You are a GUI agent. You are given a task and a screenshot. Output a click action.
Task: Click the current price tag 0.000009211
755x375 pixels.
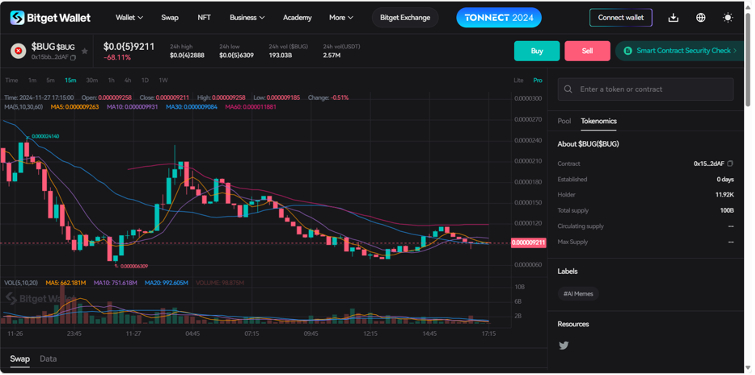pyautogui.click(x=528, y=243)
